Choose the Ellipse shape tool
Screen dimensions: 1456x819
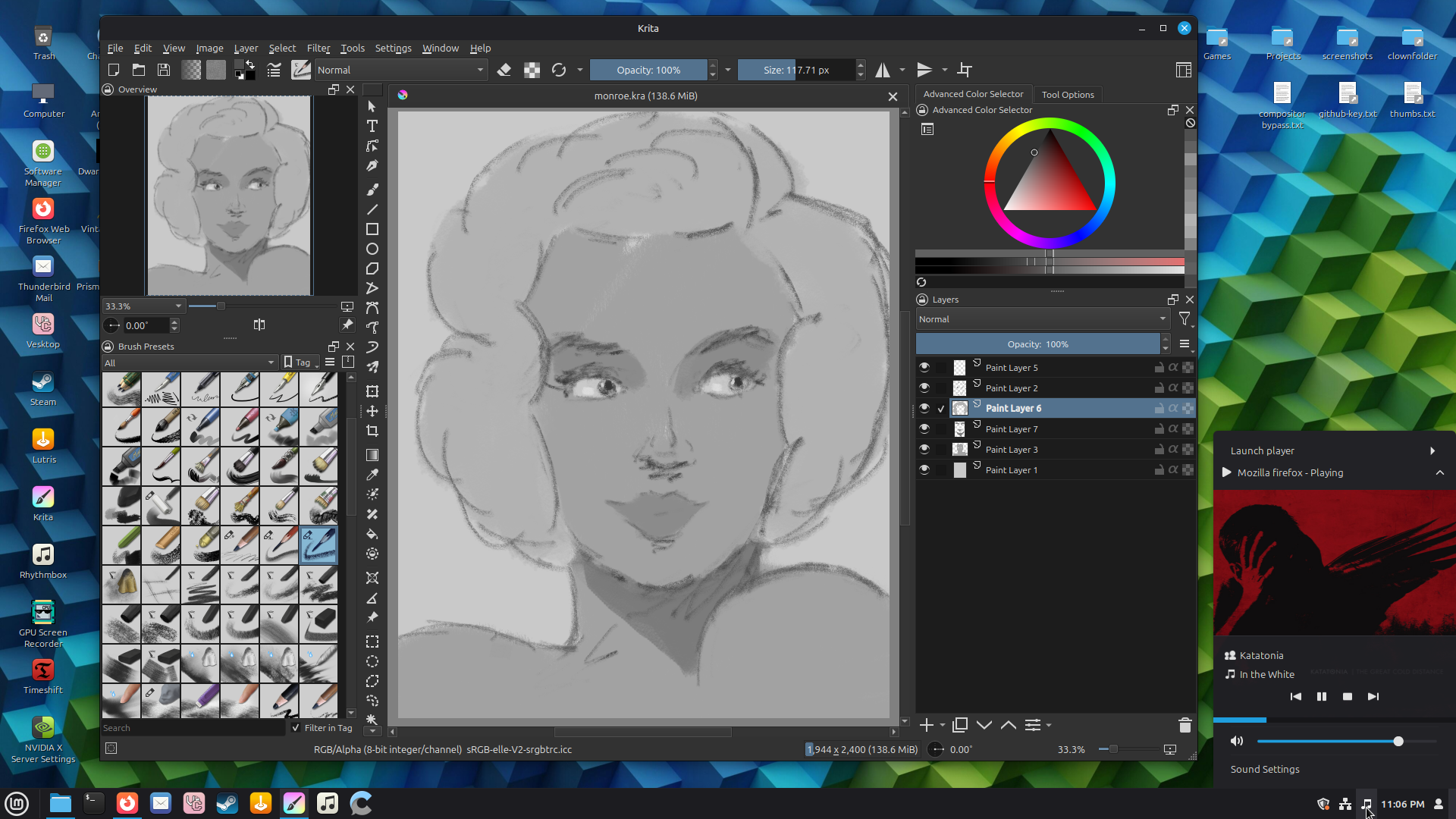(372, 249)
